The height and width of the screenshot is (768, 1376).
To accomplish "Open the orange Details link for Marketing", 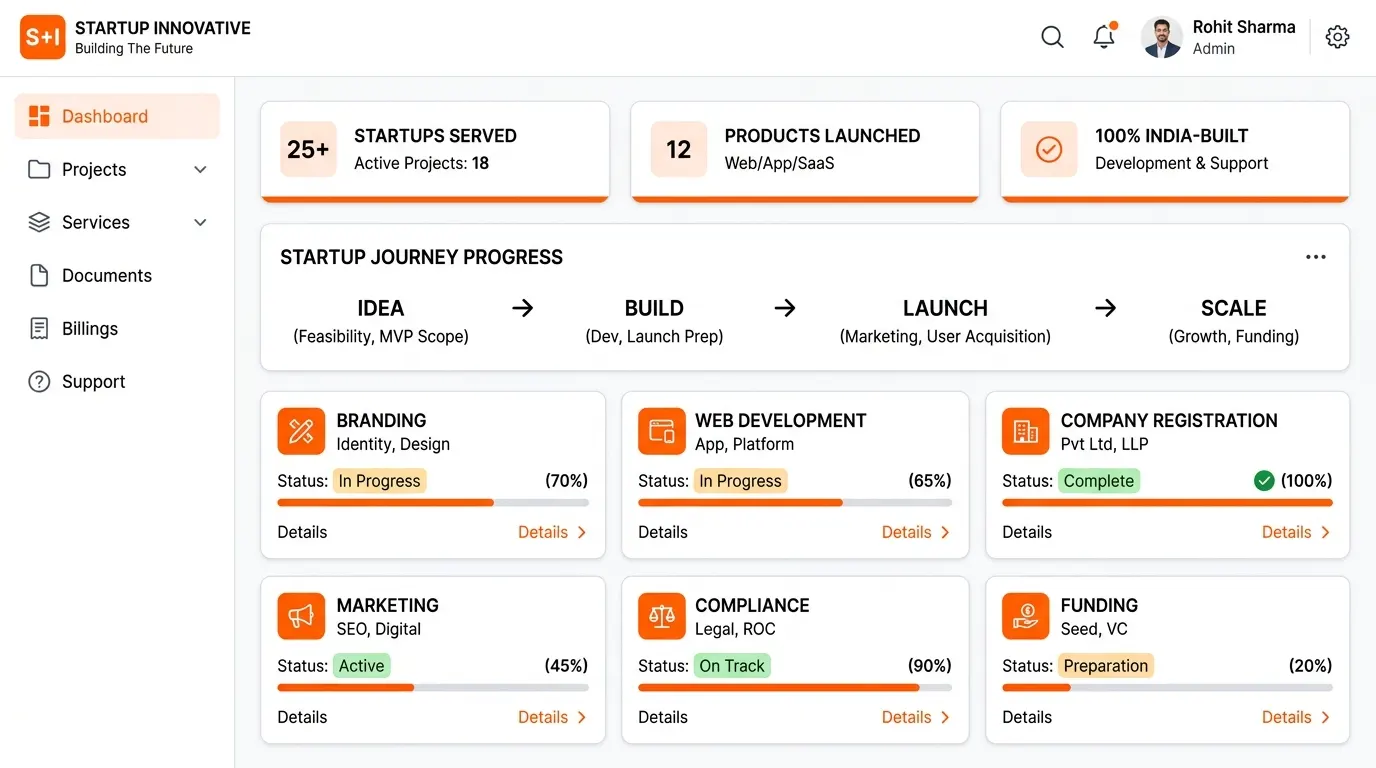I will tap(552, 717).
